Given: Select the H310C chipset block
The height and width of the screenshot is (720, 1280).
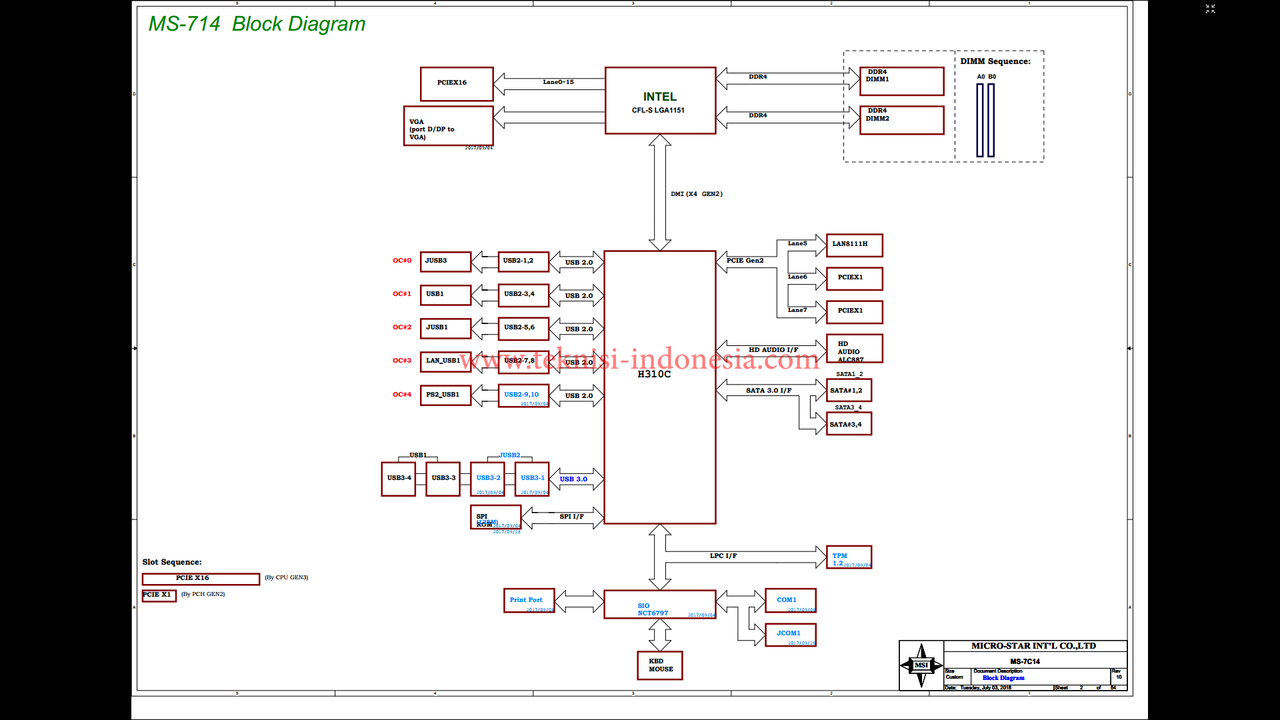Looking at the screenshot, I should pyautogui.click(x=660, y=387).
